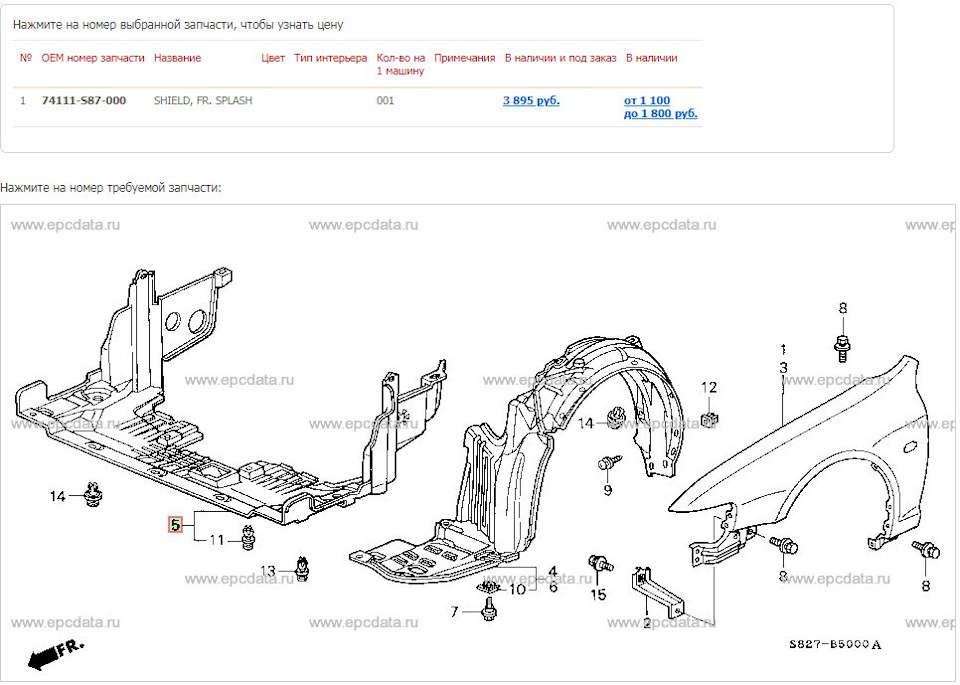Screen dimensions: 960x685
Task: Click the part name SHIELD, FR. SPLASH
Action: coord(203,100)
